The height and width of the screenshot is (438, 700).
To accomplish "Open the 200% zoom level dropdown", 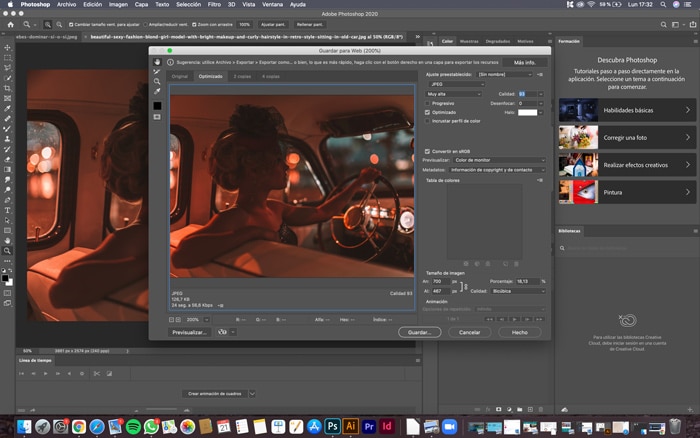I will (x=206, y=320).
